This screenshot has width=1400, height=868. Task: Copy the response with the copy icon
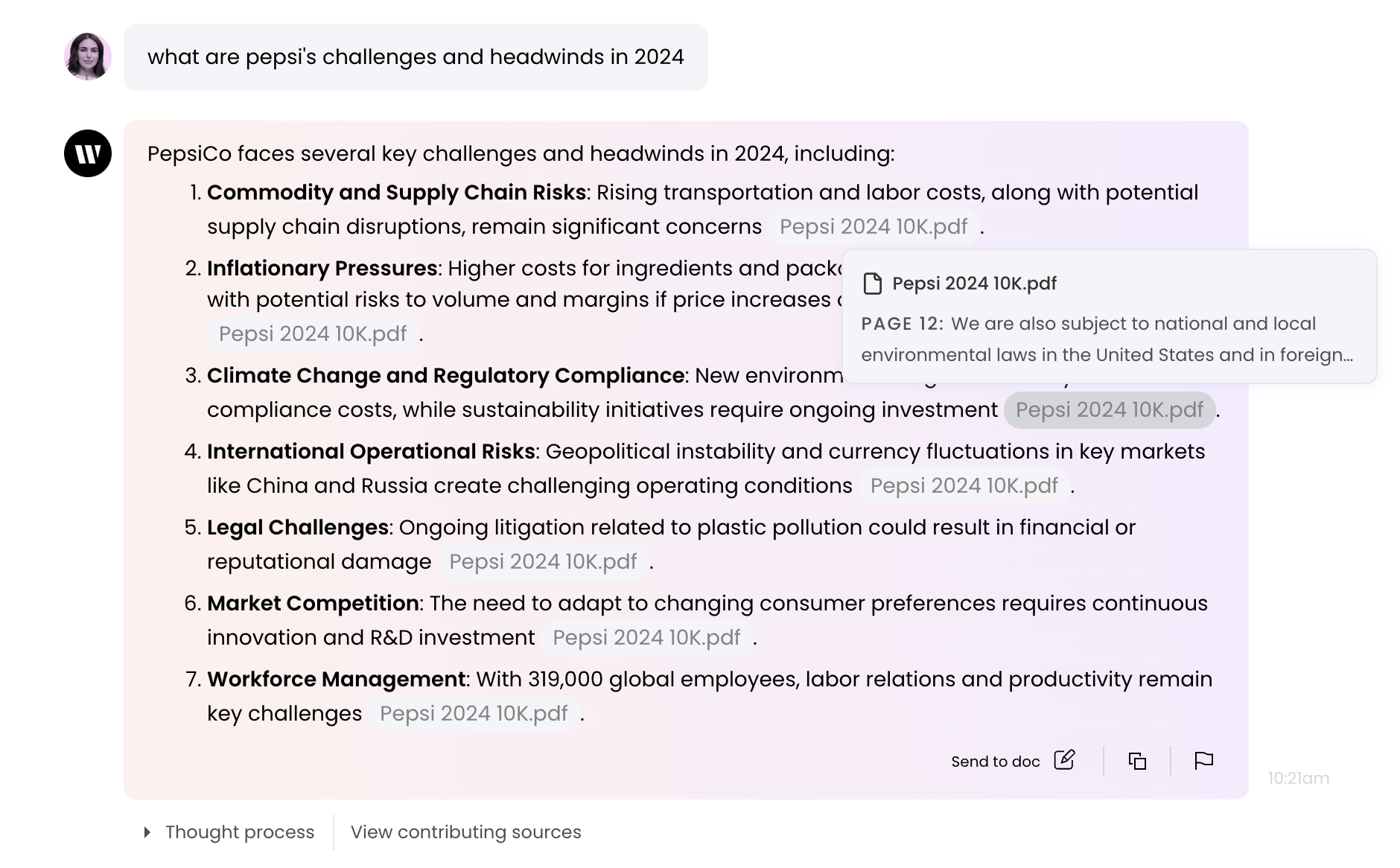pos(1137,761)
